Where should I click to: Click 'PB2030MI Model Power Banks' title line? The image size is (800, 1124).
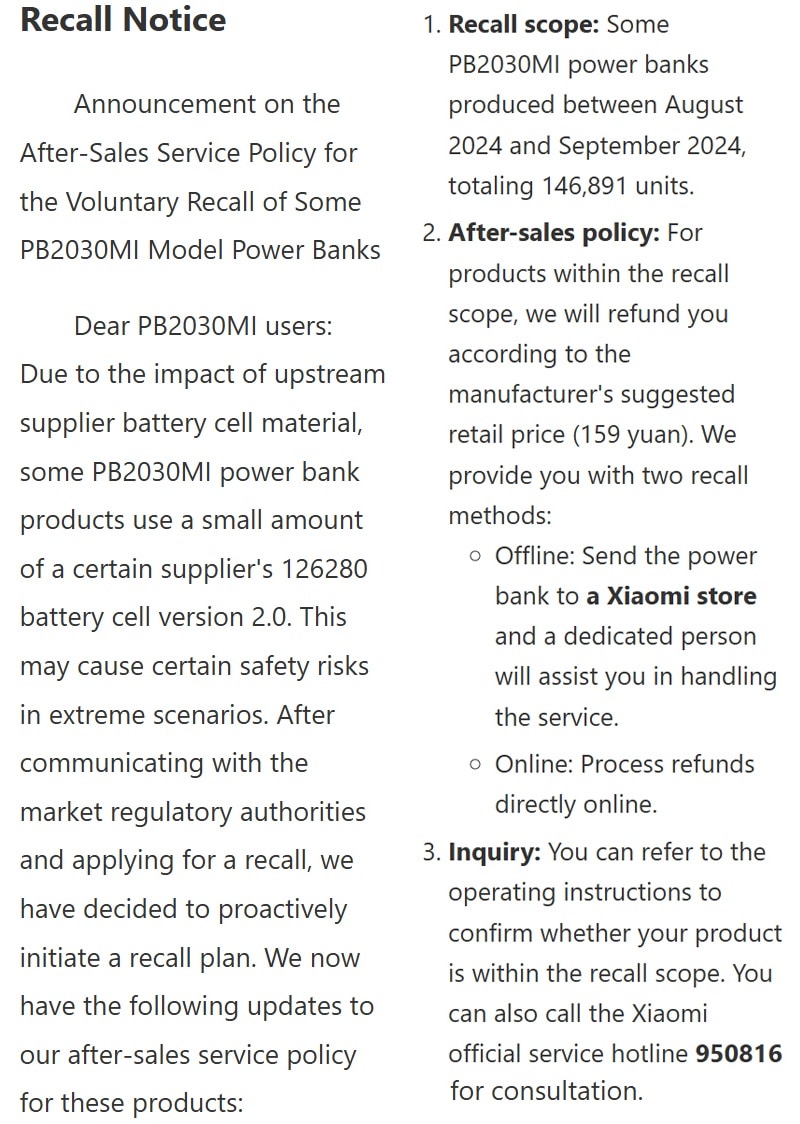click(200, 250)
